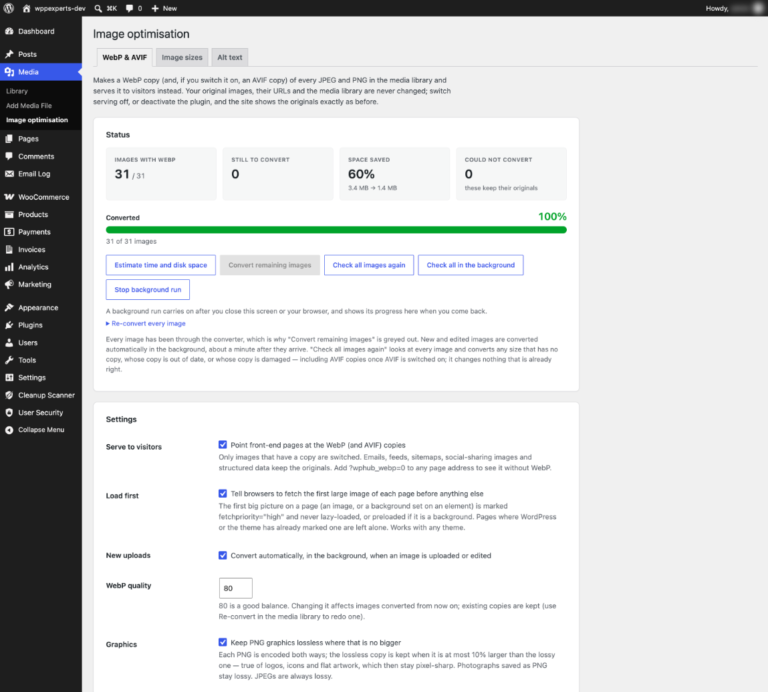
Task: Click the Tools wrench icon
Action: pyautogui.click(x=9, y=360)
